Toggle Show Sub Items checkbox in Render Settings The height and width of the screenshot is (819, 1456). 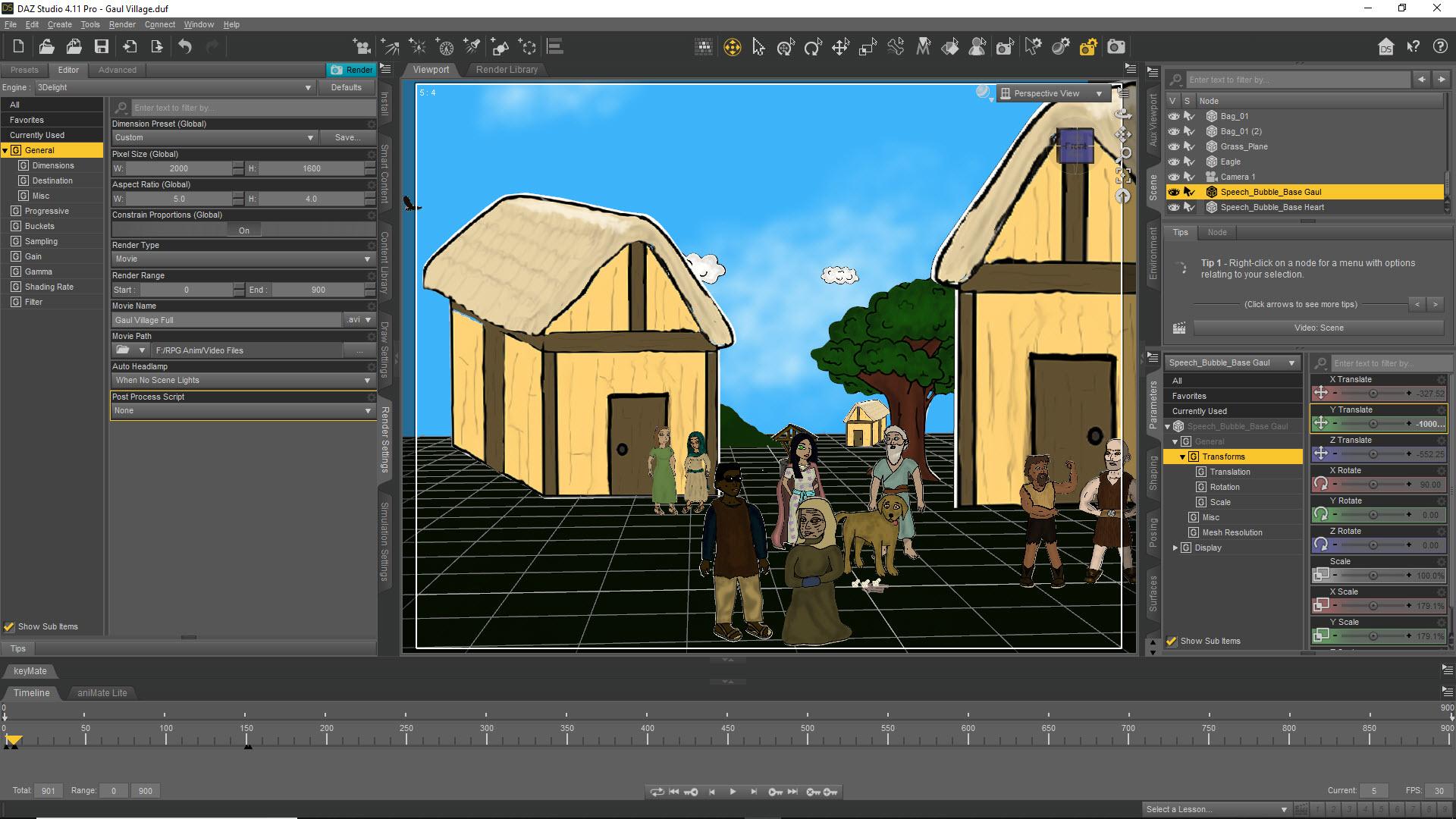click(9, 627)
